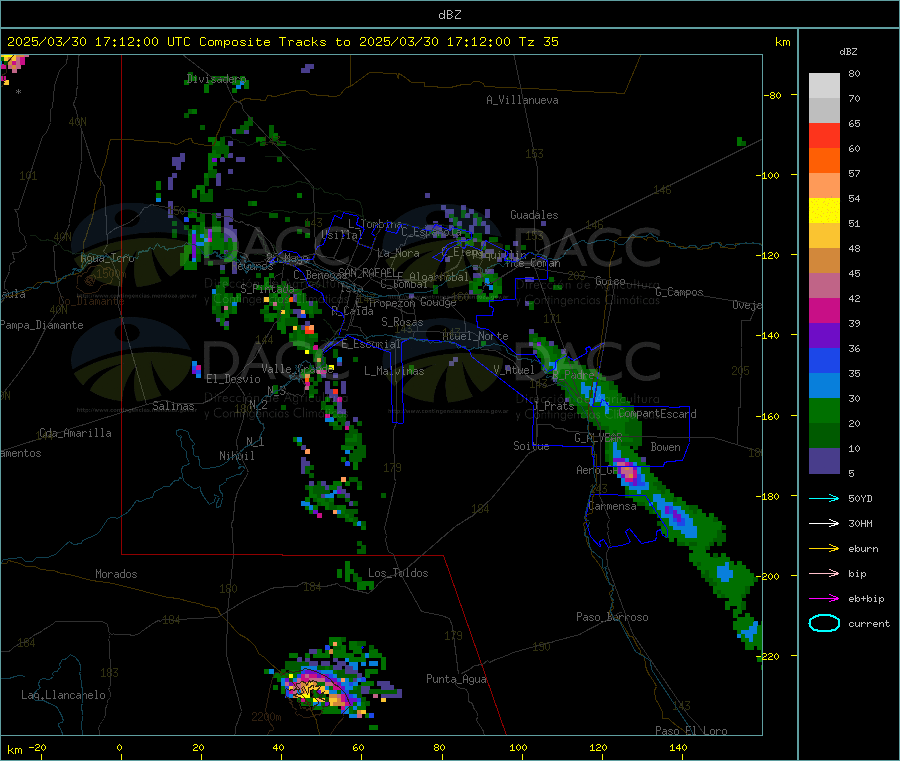The width and height of the screenshot is (900, 761).
Task: Click the 'Cda_Amarilla' map label
Action: pos(75,433)
